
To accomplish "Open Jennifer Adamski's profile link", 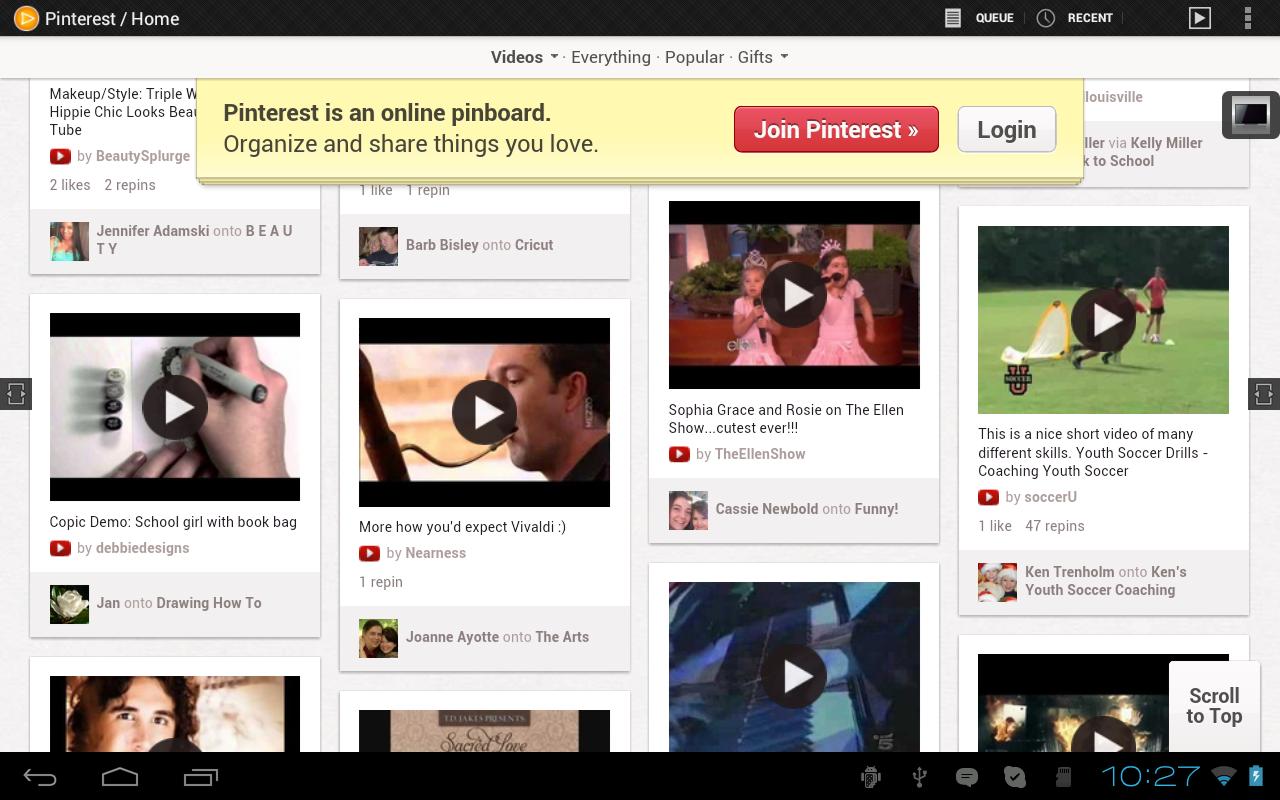I will pyautogui.click(x=153, y=231).
